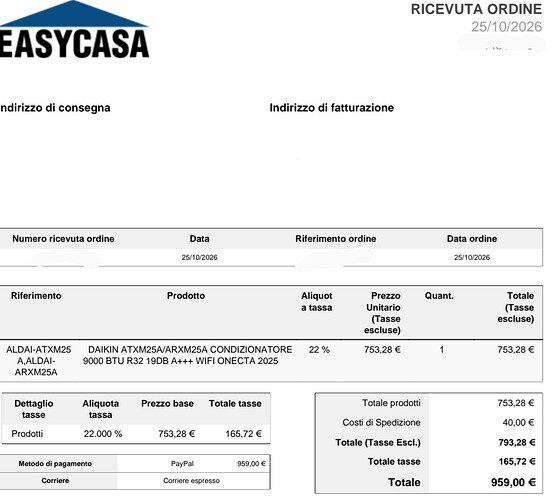Click the Totale tasse value 165,72 € in tax detail
Viewport: 554px width, 499px height.
(x=243, y=434)
